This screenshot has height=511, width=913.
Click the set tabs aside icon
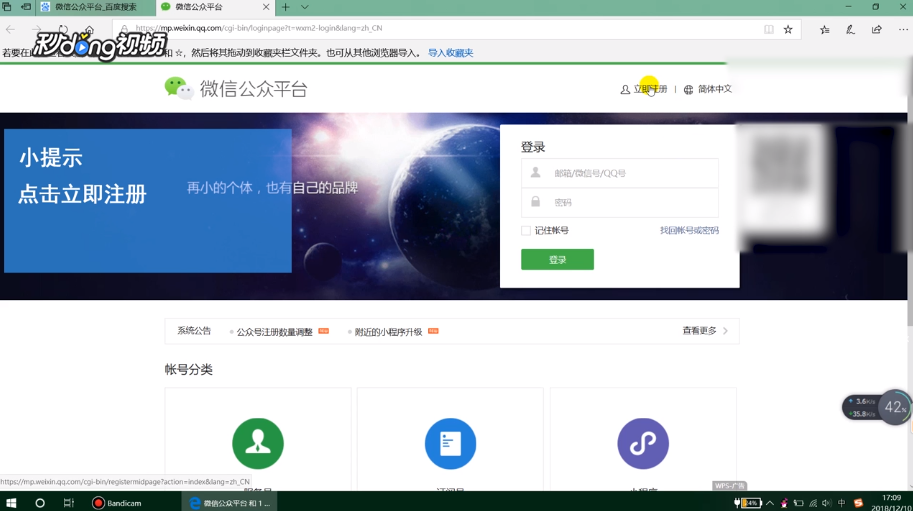coord(26,7)
